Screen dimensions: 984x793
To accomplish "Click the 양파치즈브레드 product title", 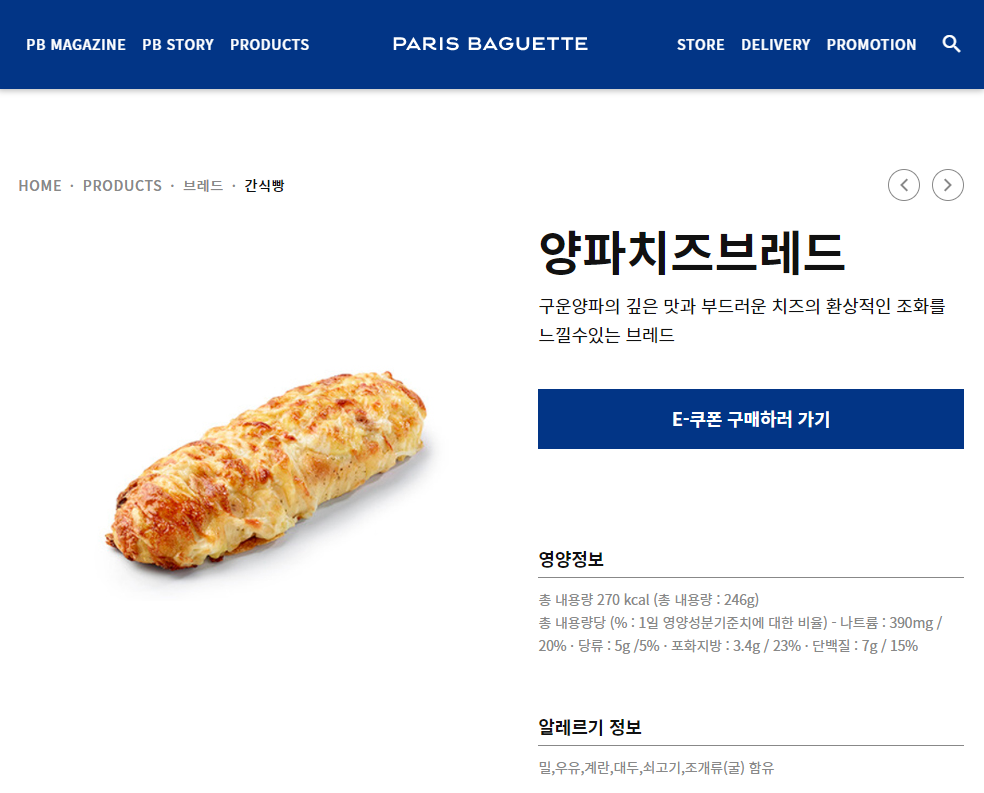I will tap(692, 252).
